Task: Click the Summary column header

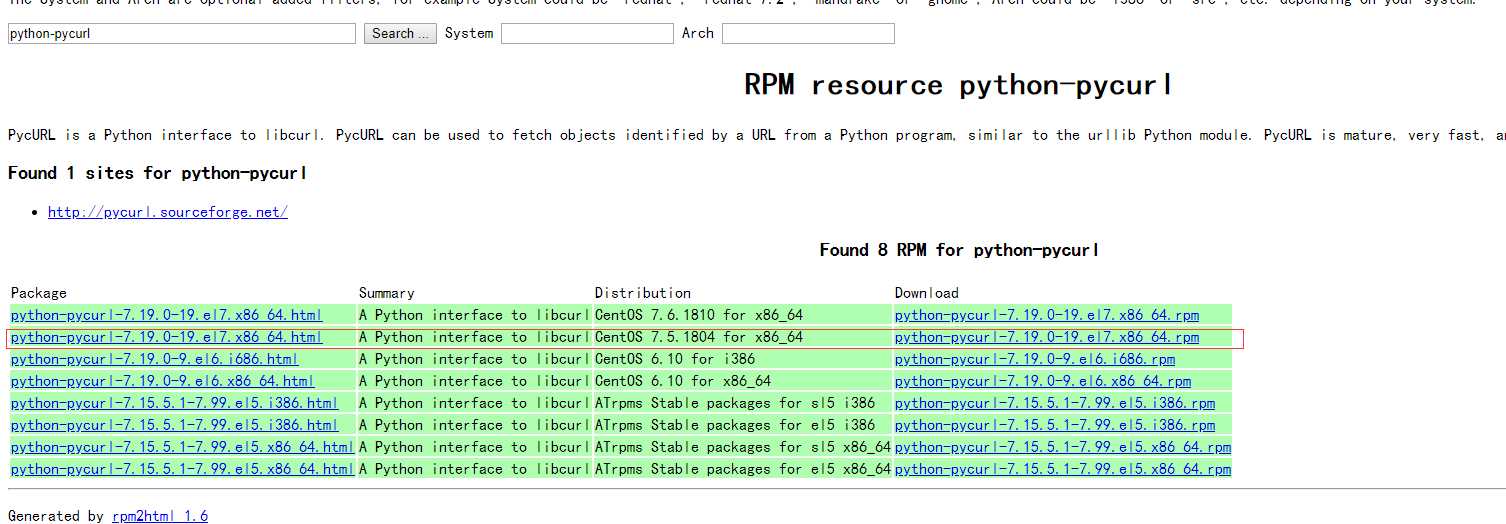Action: tap(387, 293)
